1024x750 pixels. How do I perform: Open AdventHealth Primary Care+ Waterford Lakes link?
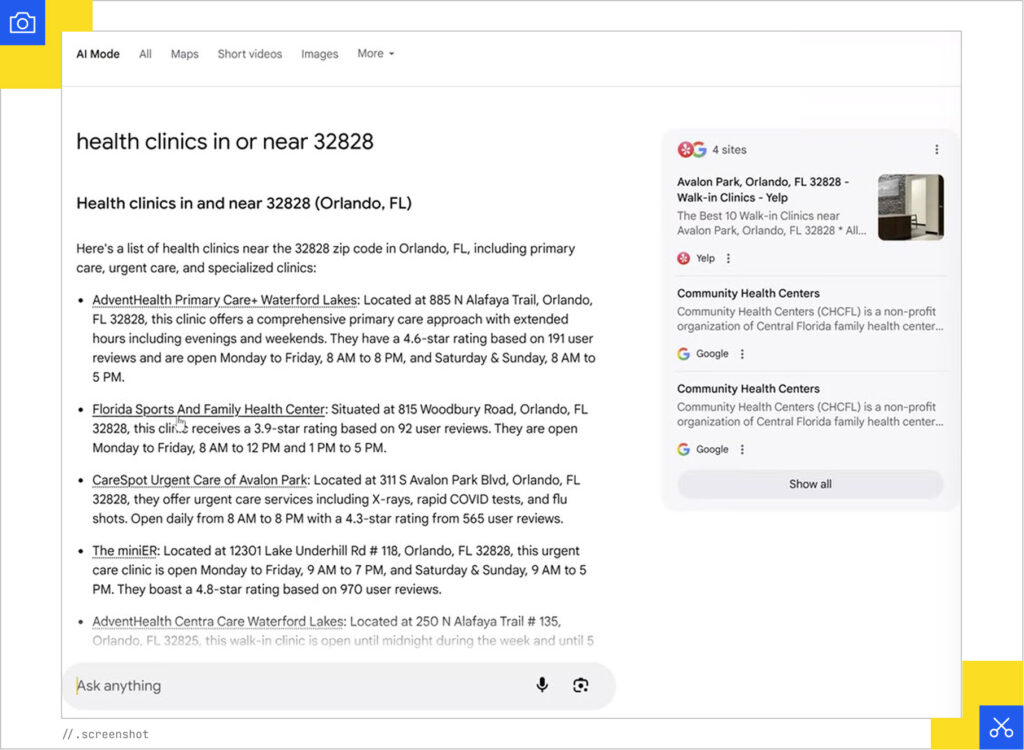coord(226,300)
